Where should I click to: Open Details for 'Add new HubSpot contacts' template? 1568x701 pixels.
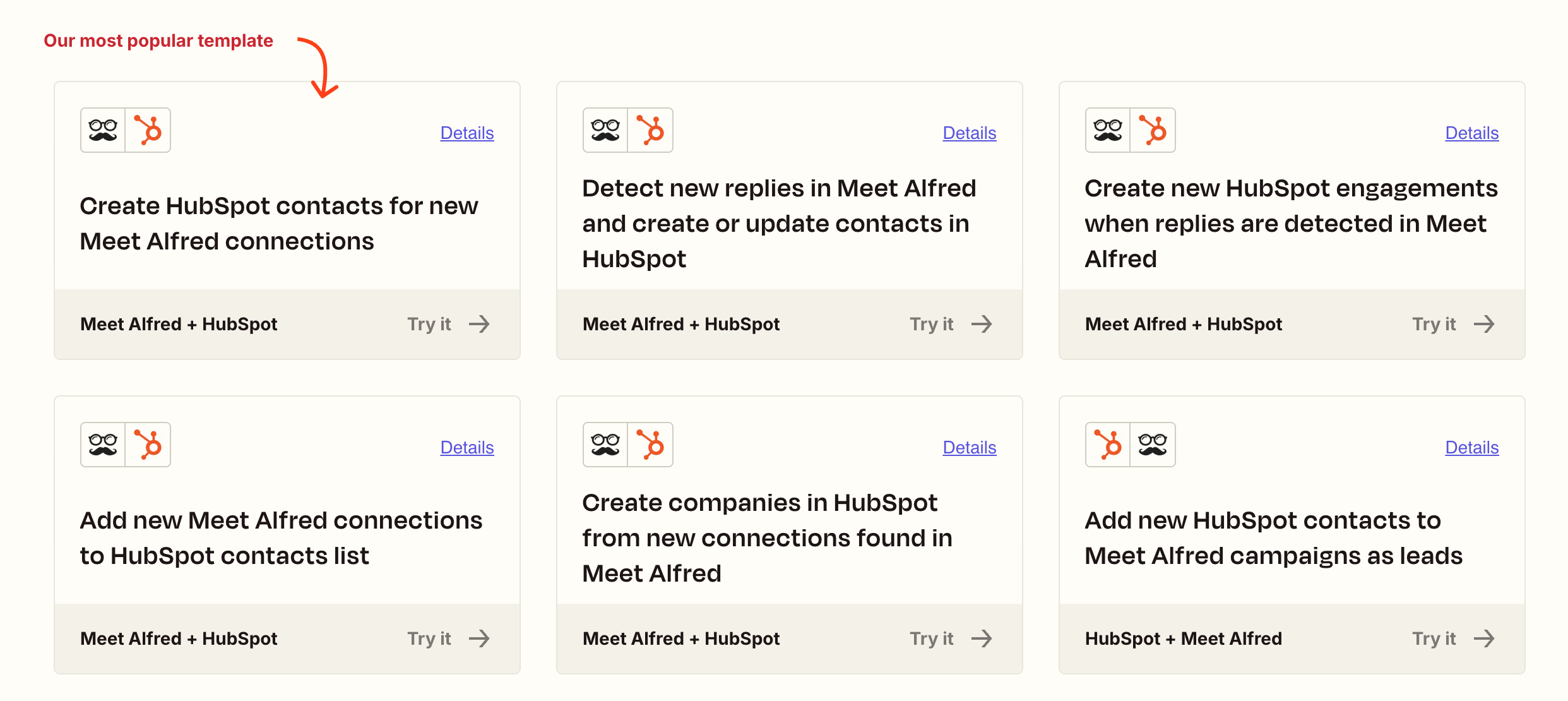(1471, 447)
